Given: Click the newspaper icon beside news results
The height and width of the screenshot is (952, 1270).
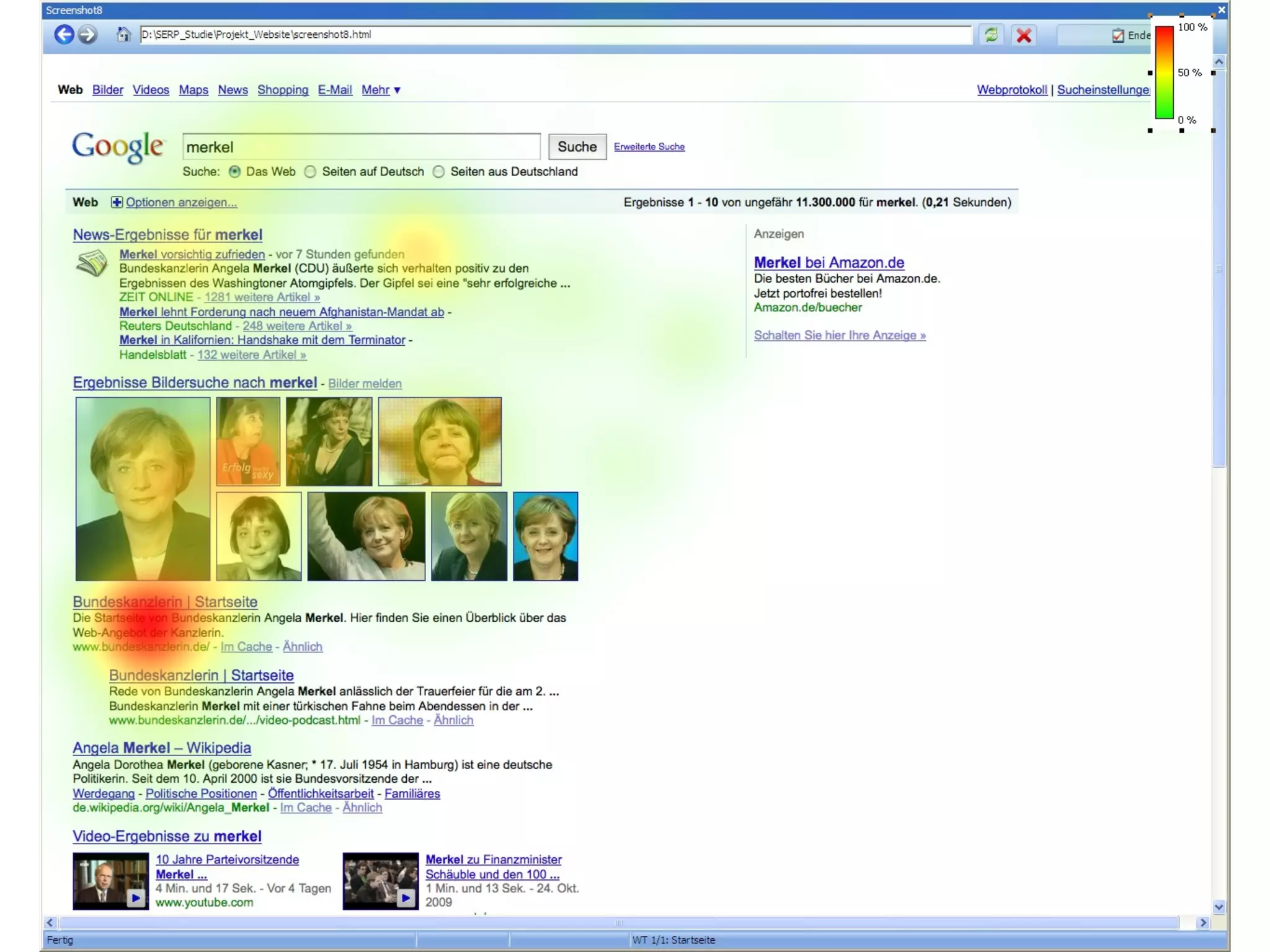Looking at the screenshot, I should 92,263.
